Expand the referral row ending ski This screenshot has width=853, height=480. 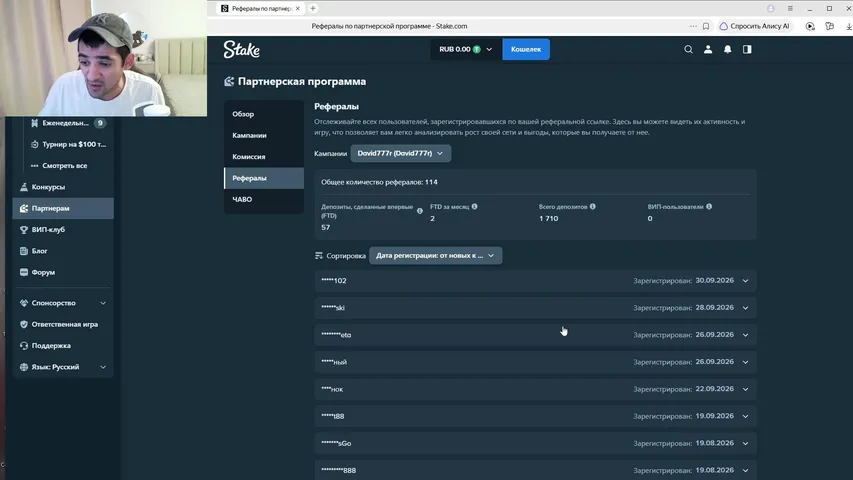(x=535, y=308)
